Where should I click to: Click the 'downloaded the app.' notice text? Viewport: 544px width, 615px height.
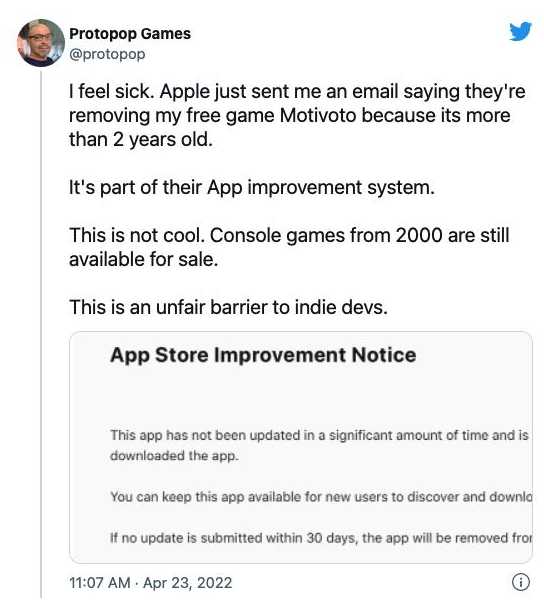[x=174, y=456]
